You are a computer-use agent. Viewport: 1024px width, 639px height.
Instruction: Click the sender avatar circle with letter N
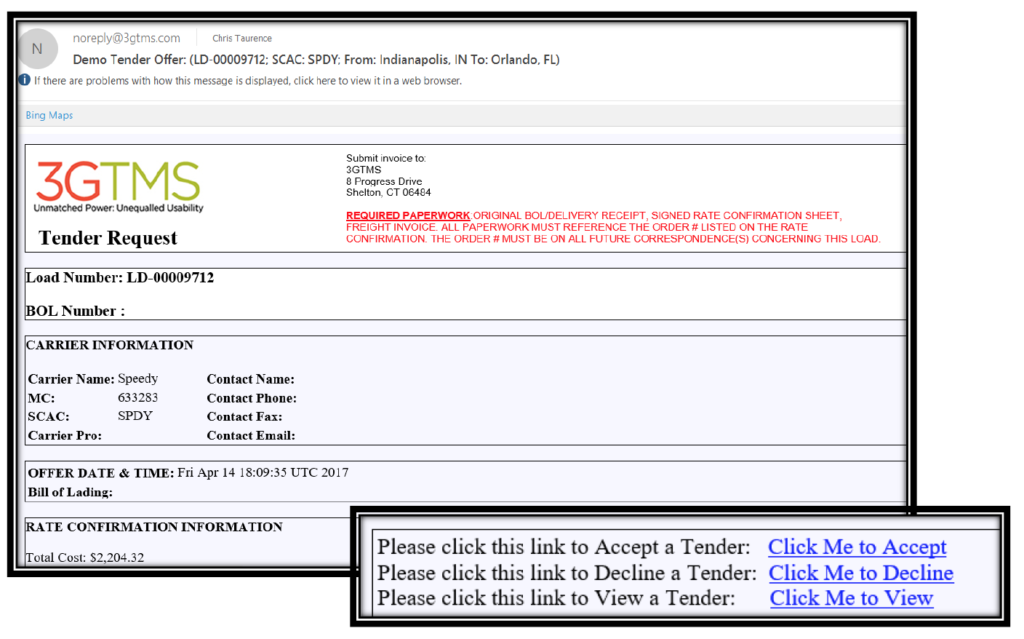(38, 49)
